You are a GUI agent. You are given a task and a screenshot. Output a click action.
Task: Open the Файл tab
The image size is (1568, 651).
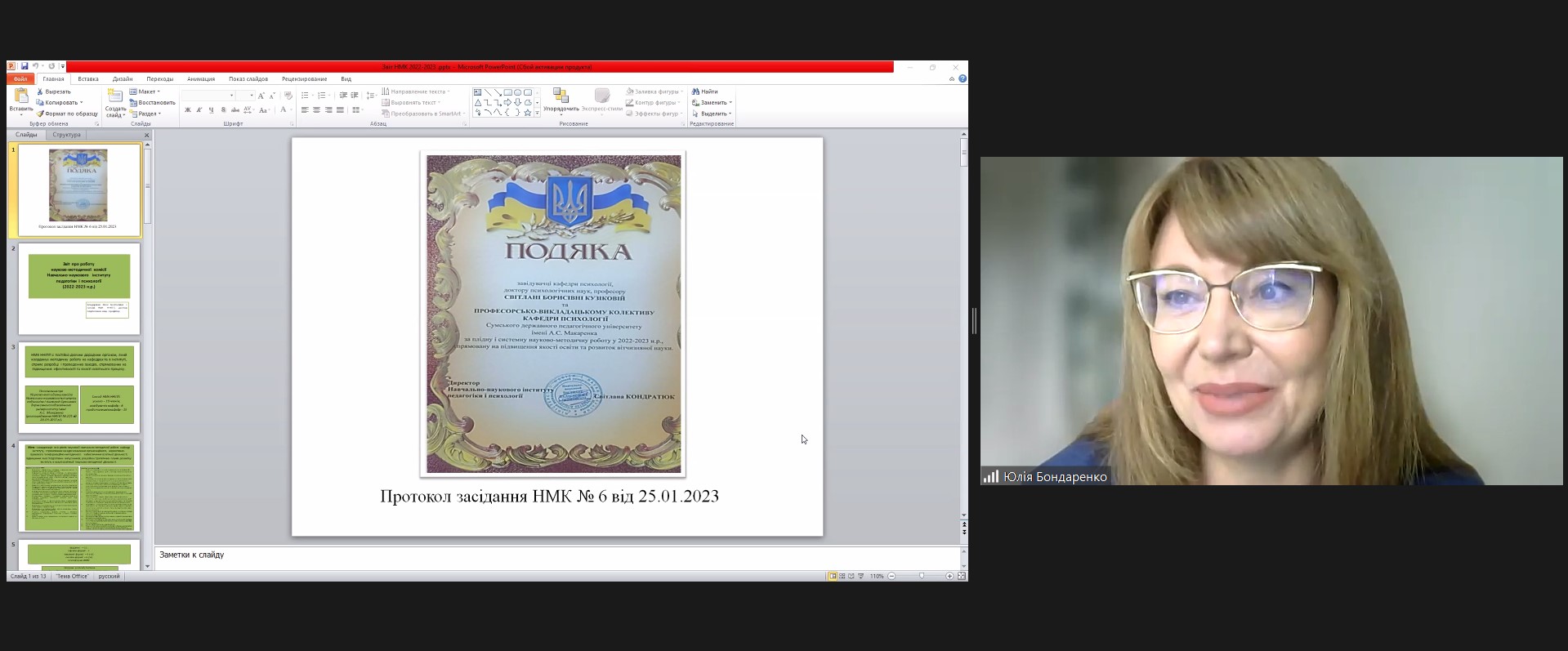pyautogui.click(x=20, y=79)
